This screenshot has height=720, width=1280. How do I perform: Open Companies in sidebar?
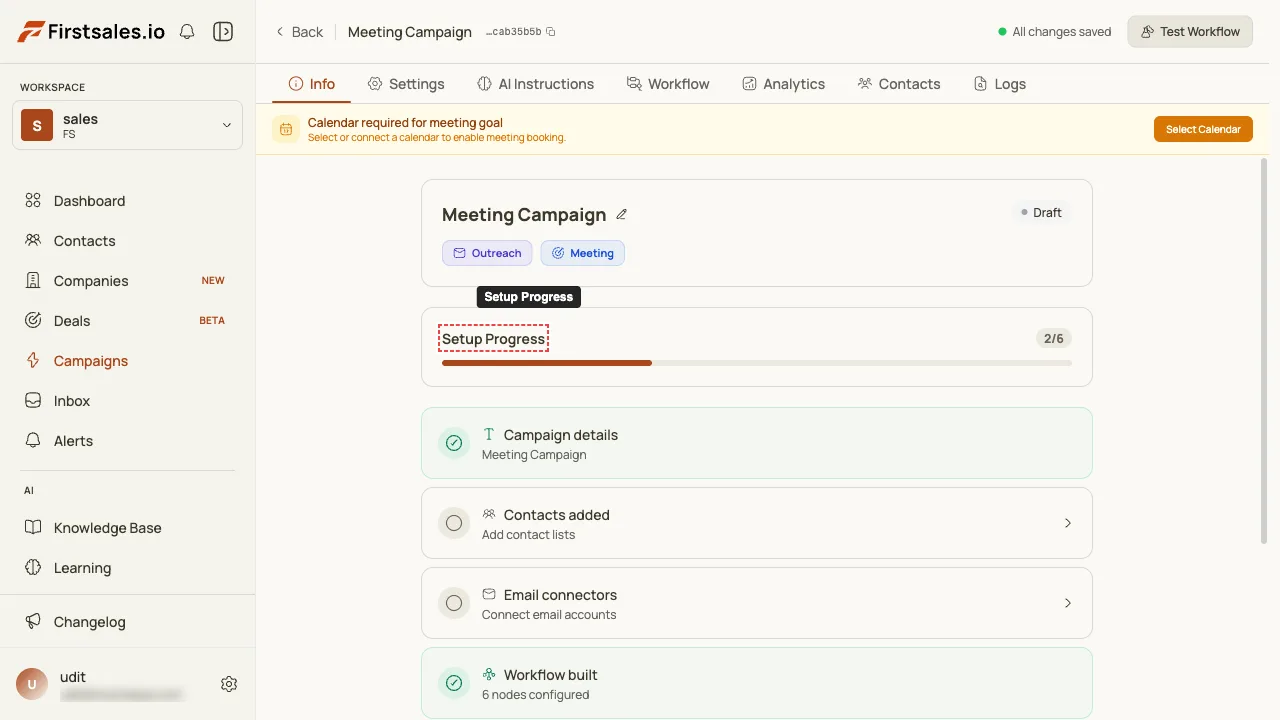(127, 281)
